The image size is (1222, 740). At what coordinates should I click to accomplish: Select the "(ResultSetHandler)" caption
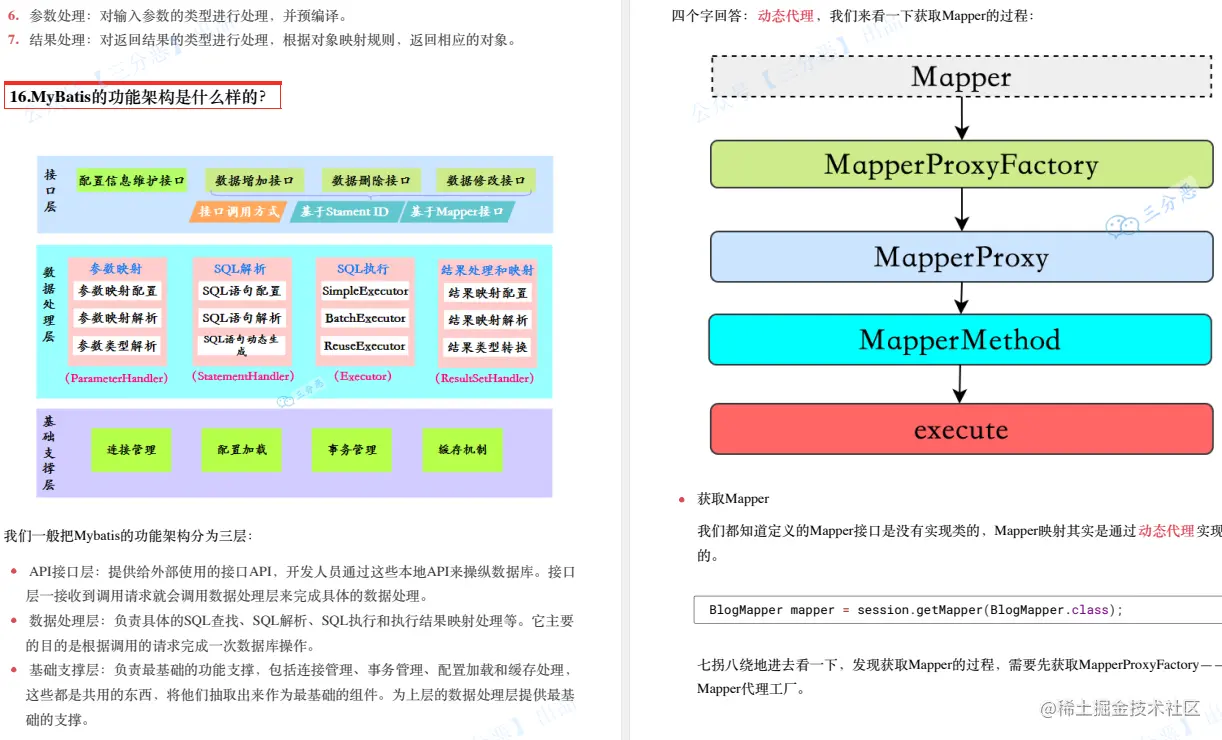point(484,379)
